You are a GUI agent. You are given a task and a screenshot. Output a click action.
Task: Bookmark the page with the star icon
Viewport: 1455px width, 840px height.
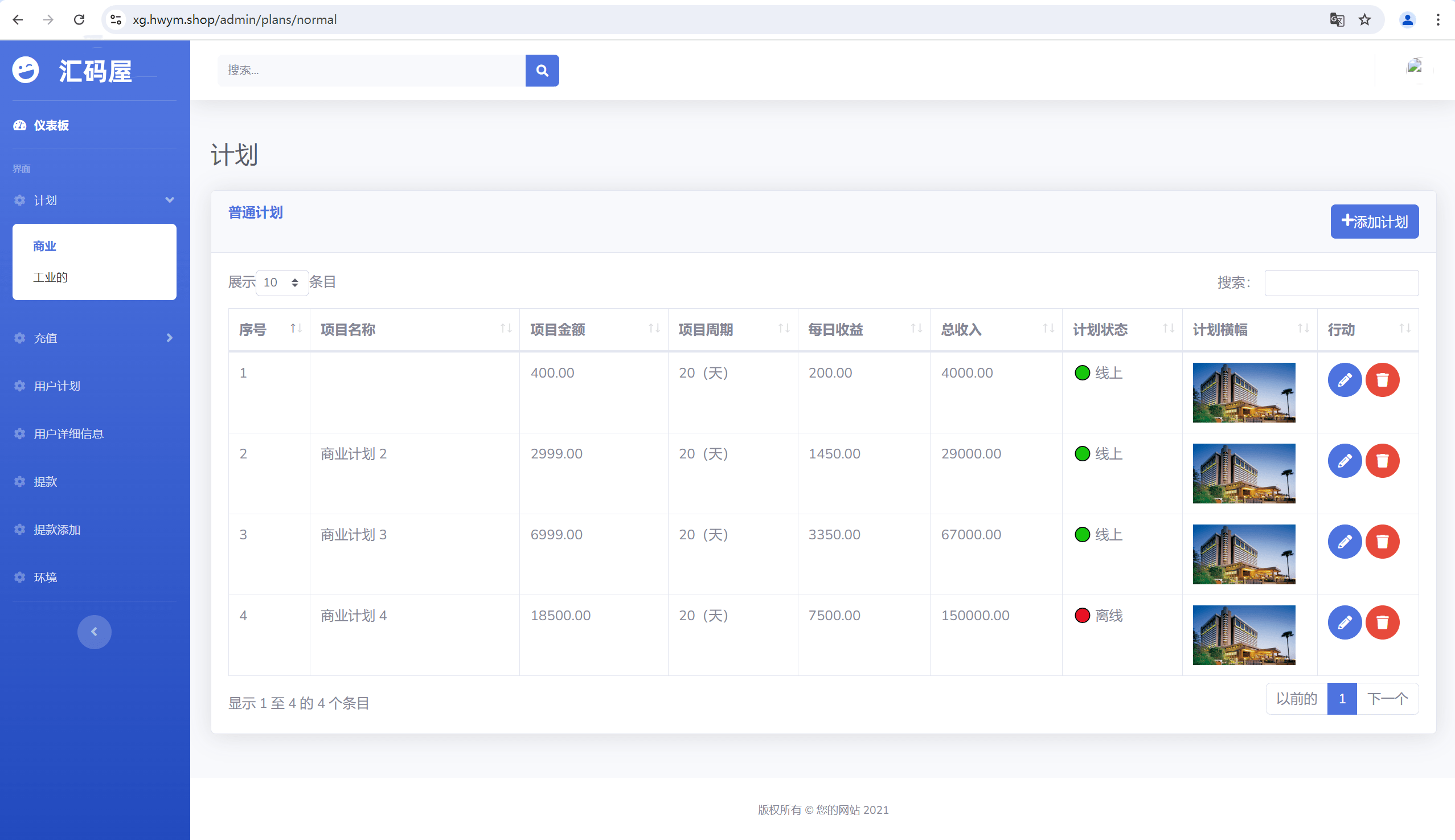click(x=1364, y=19)
